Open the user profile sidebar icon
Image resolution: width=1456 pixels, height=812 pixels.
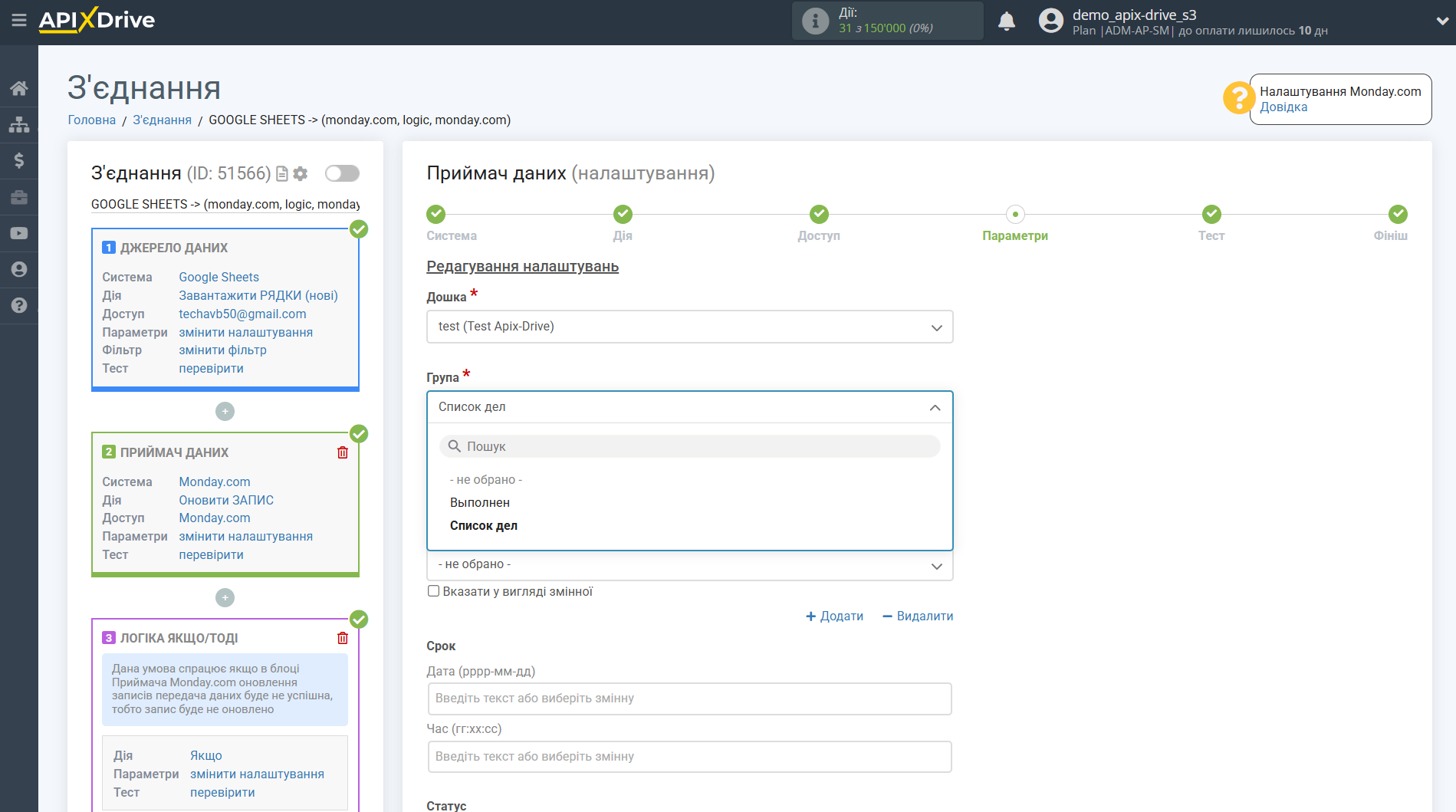tap(19, 269)
